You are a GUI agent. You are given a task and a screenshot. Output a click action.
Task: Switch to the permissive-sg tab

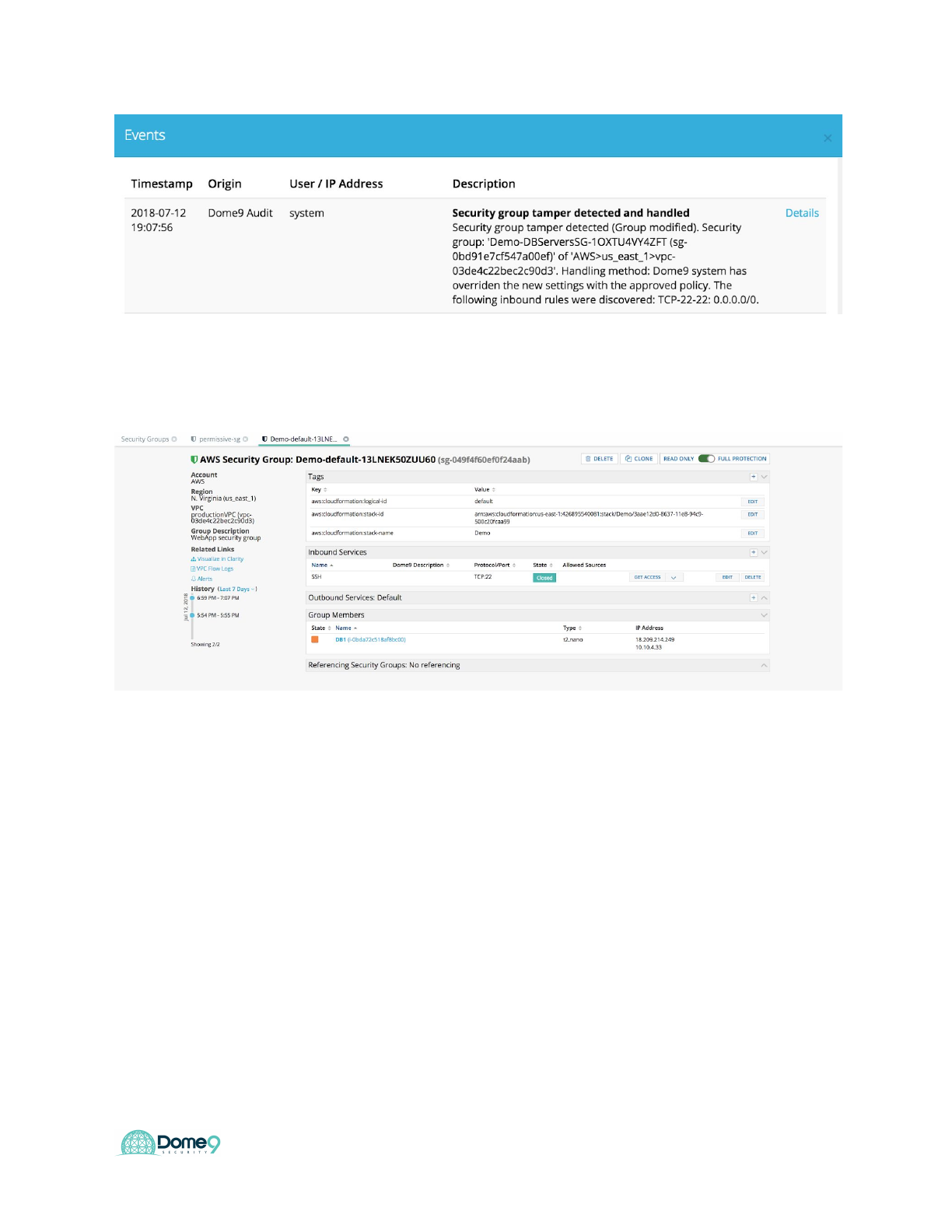tap(219, 439)
